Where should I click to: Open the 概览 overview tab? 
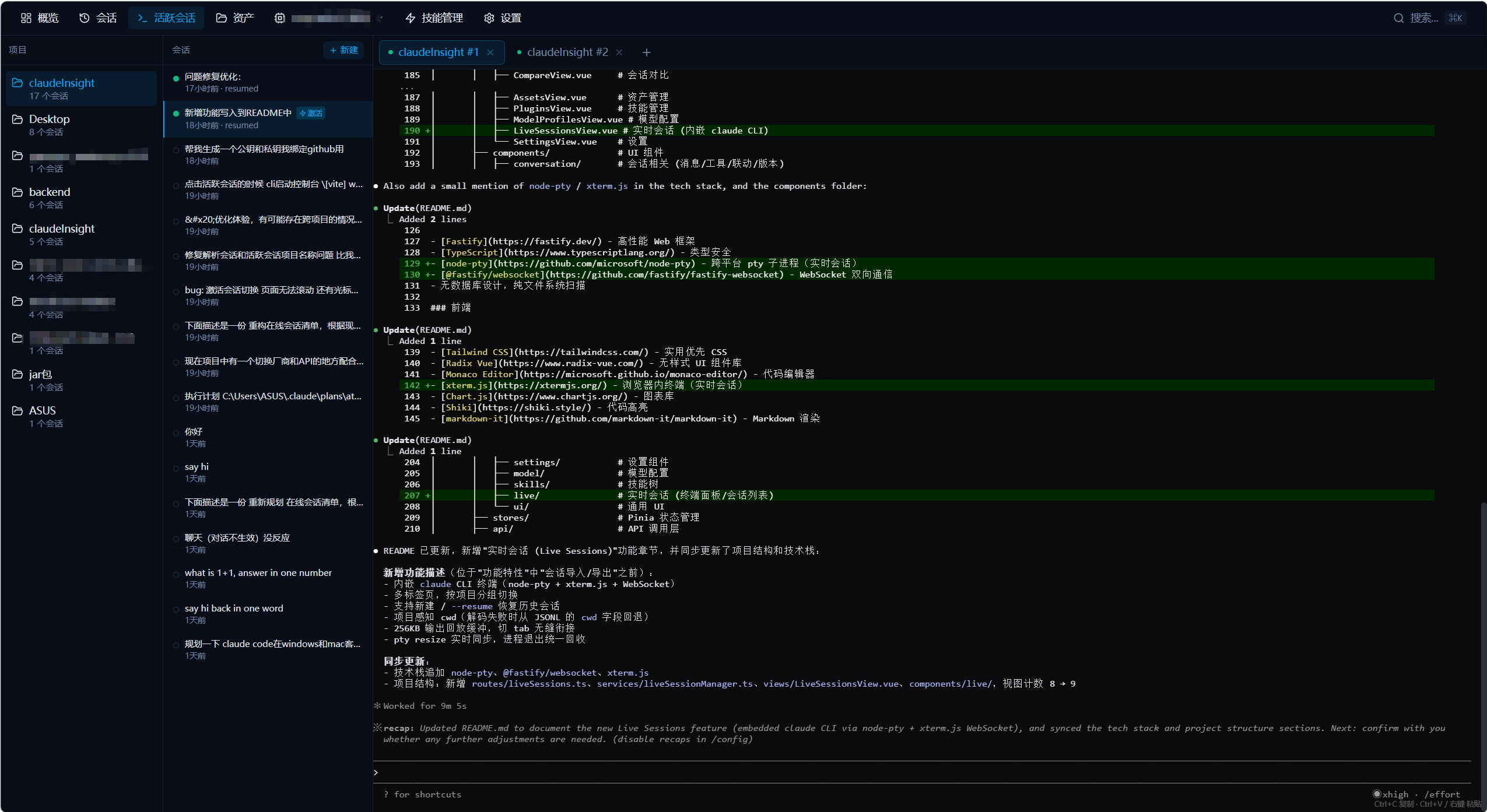point(40,18)
